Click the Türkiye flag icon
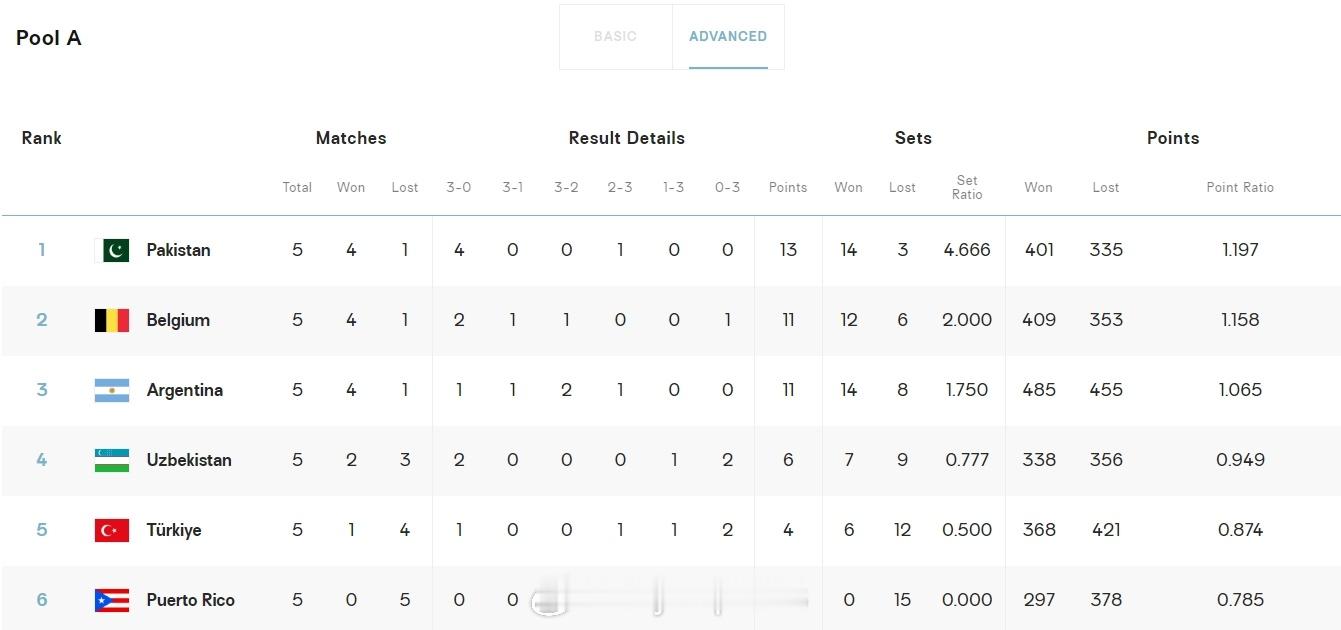Screen dimensions: 1341x630 (x=112, y=530)
